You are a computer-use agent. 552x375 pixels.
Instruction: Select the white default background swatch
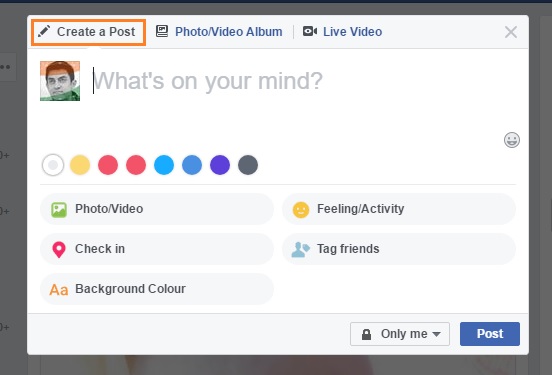[x=53, y=165]
